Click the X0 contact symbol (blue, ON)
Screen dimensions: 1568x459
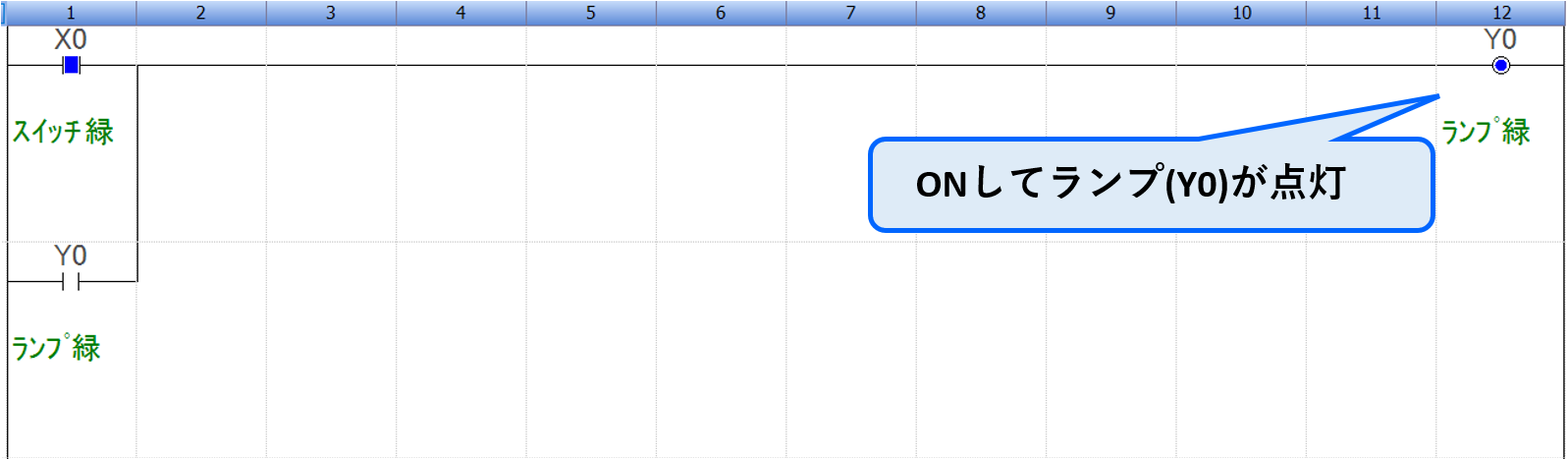tap(71, 65)
